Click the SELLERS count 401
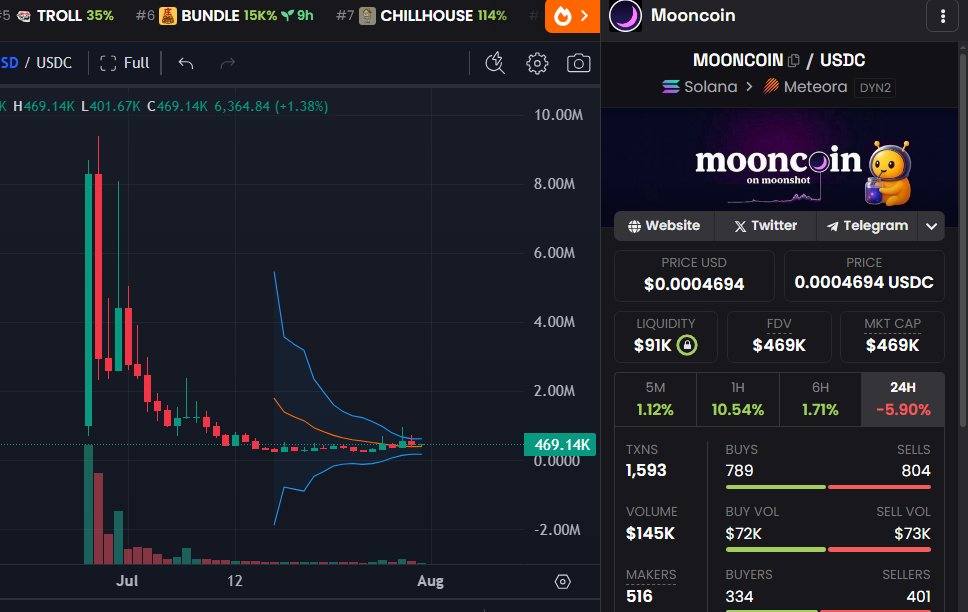Image resolution: width=968 pixels, height=612 pixels. point(918,597)
